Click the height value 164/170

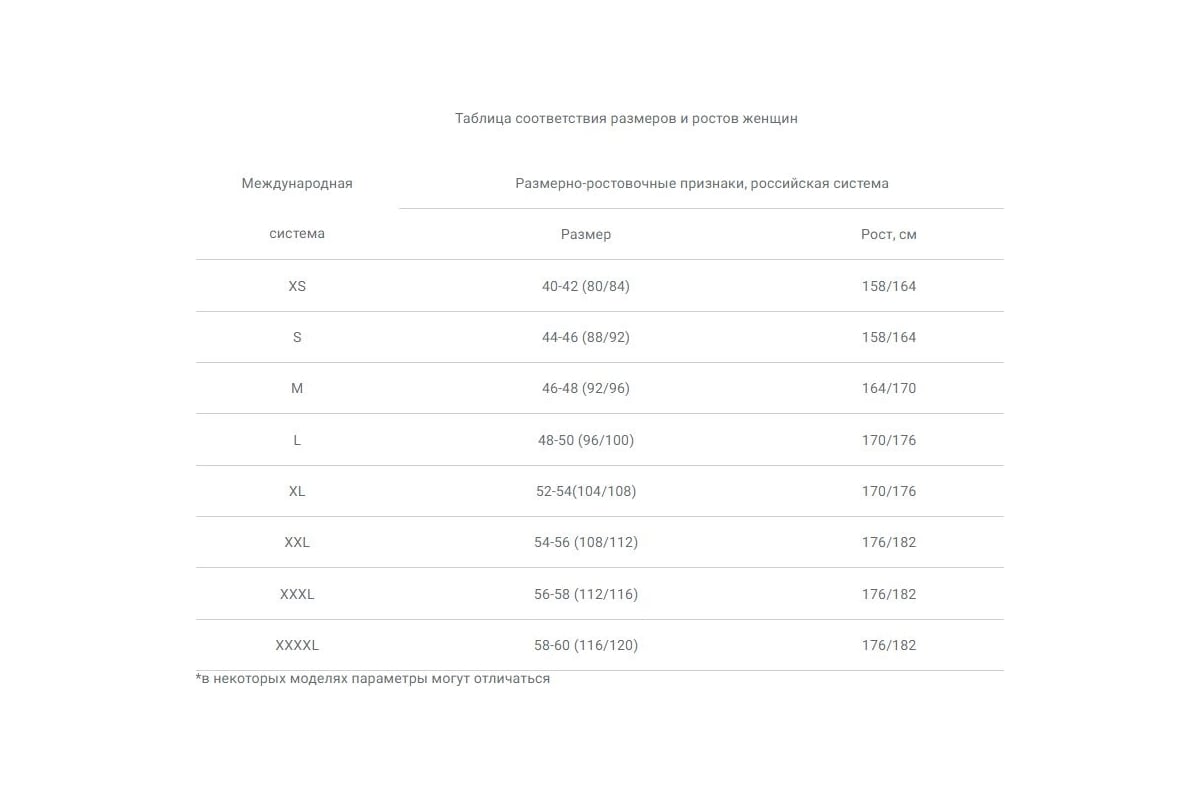889,388
